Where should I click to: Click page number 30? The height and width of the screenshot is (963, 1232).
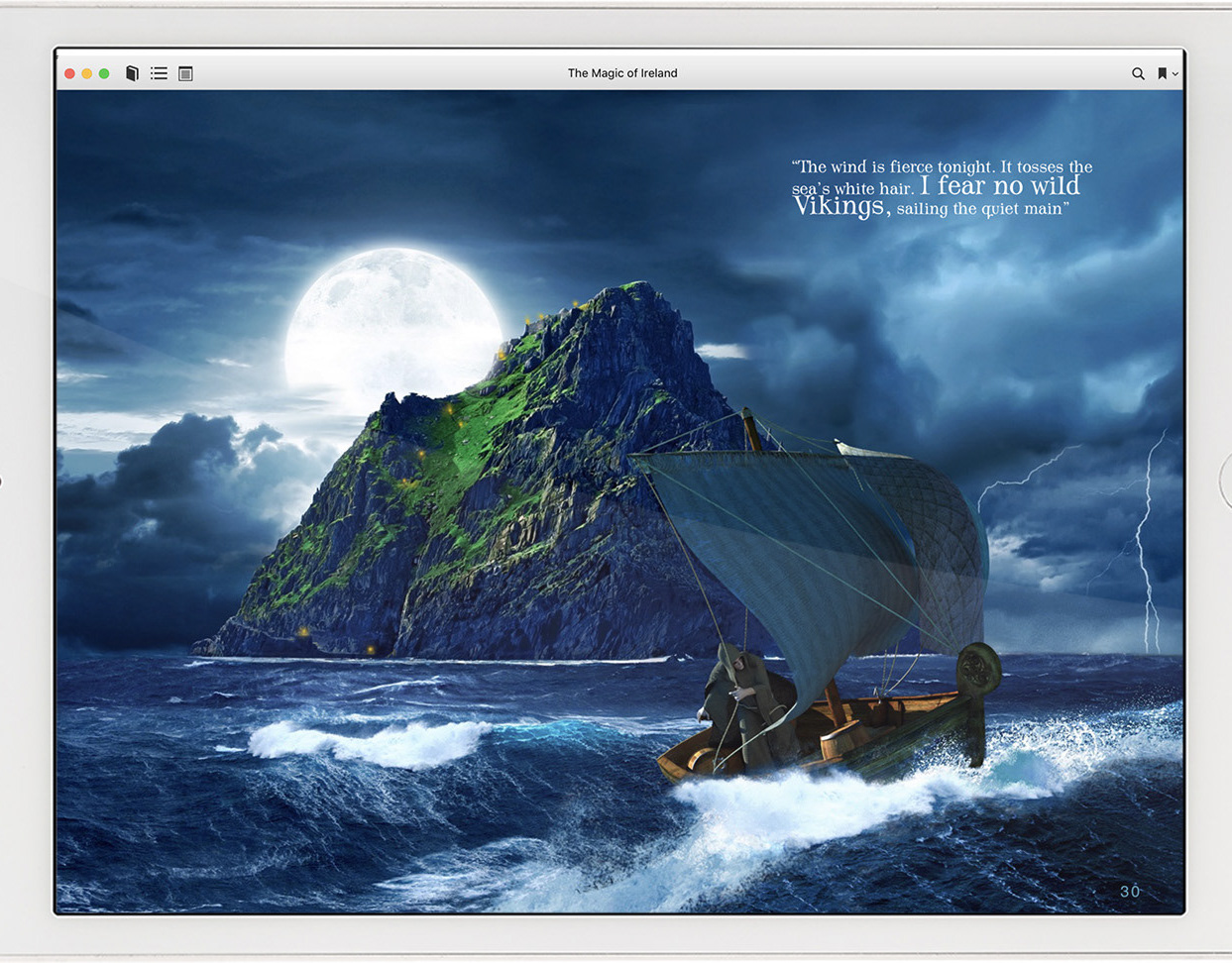click(x=1130, y=891)
